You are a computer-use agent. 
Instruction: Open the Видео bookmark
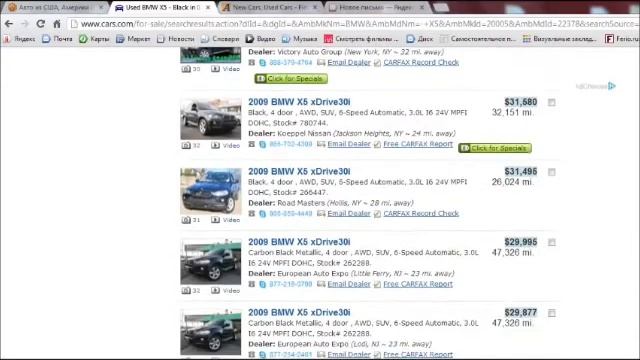(260, 39)
